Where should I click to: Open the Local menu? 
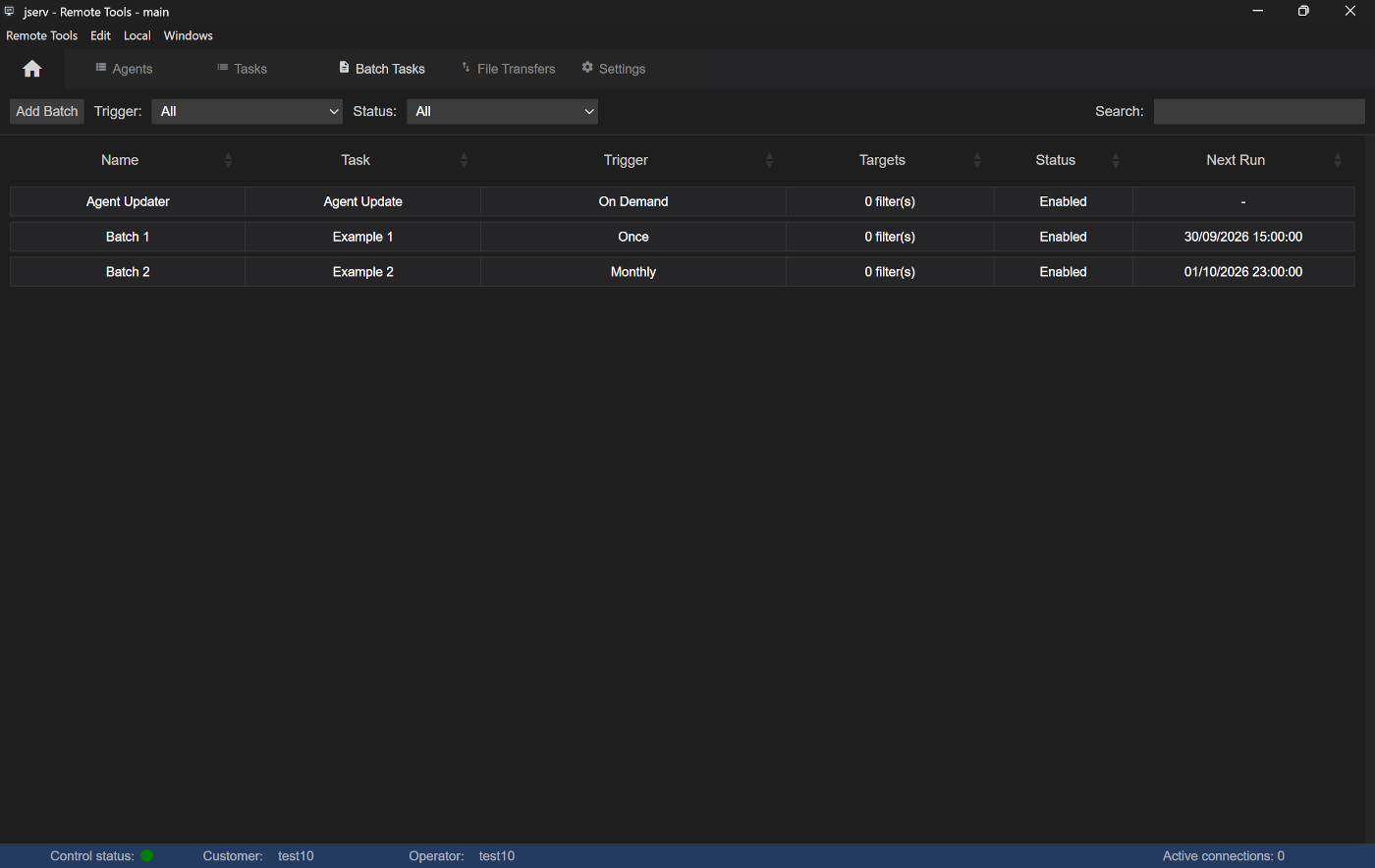click(137, 35)
